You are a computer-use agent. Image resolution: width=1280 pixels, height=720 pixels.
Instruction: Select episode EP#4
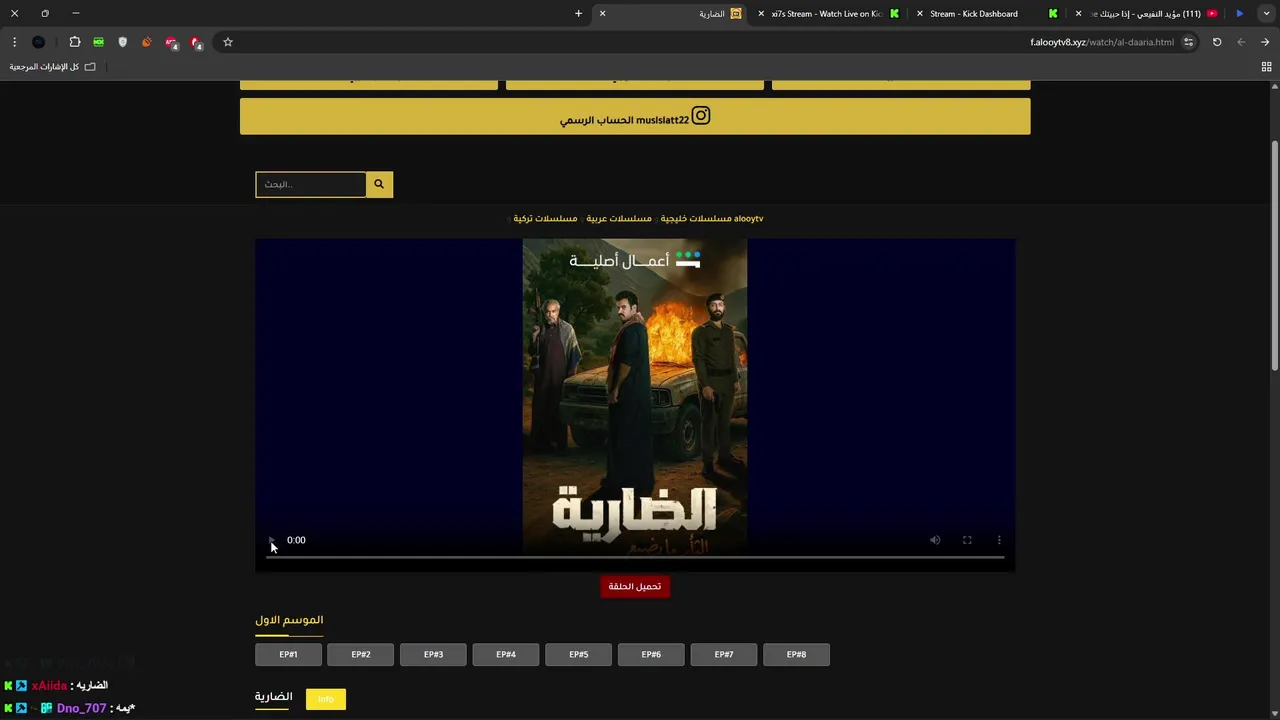point(506,655)
